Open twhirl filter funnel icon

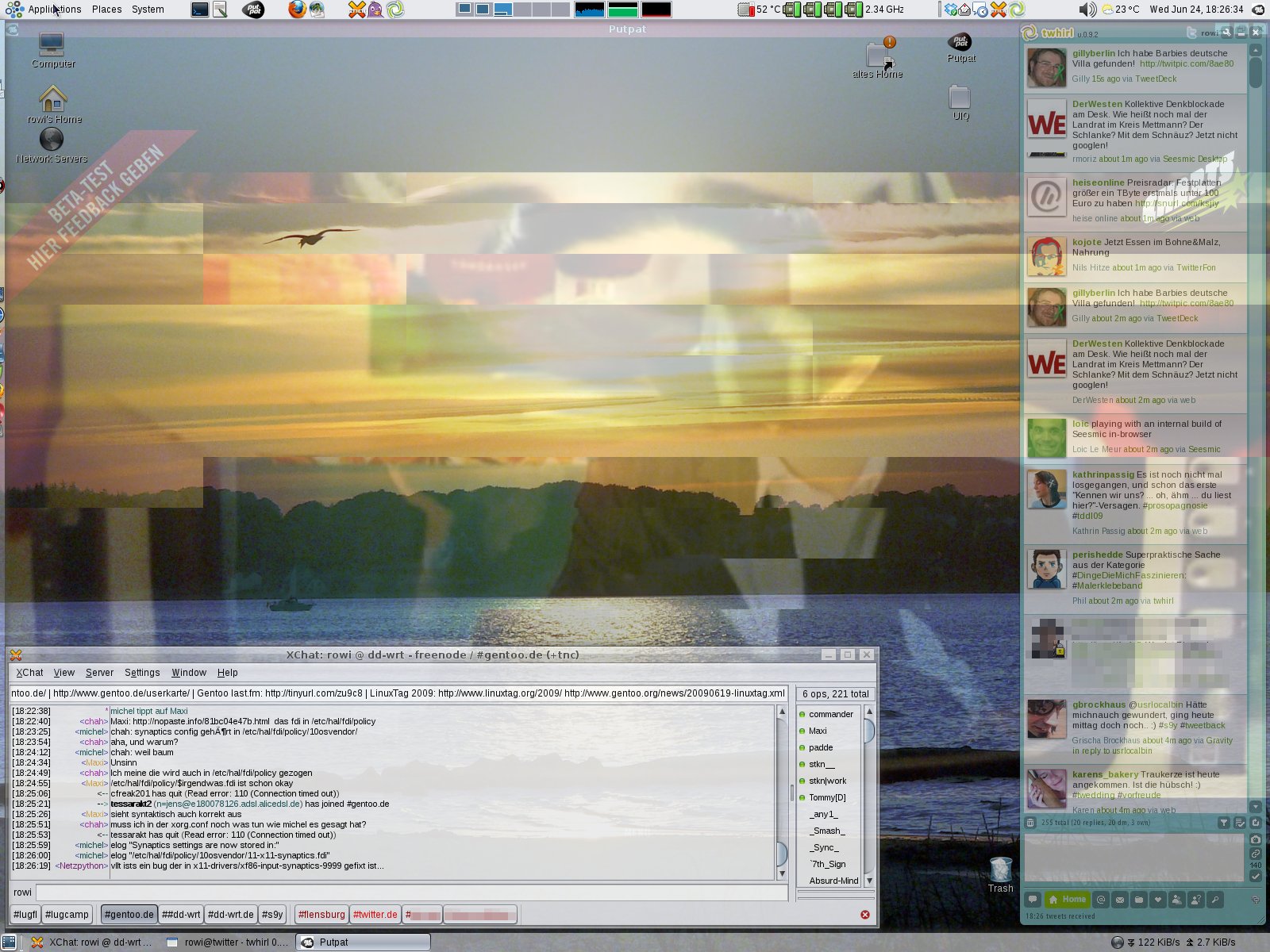click(1224, 823)
